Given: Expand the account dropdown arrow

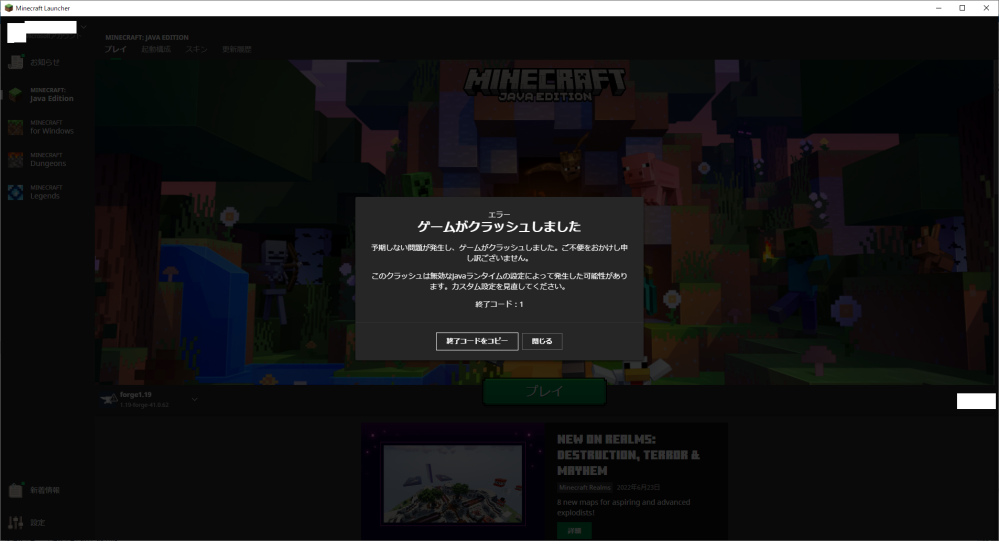Looking at the screenshot, I should click(83, 27).
